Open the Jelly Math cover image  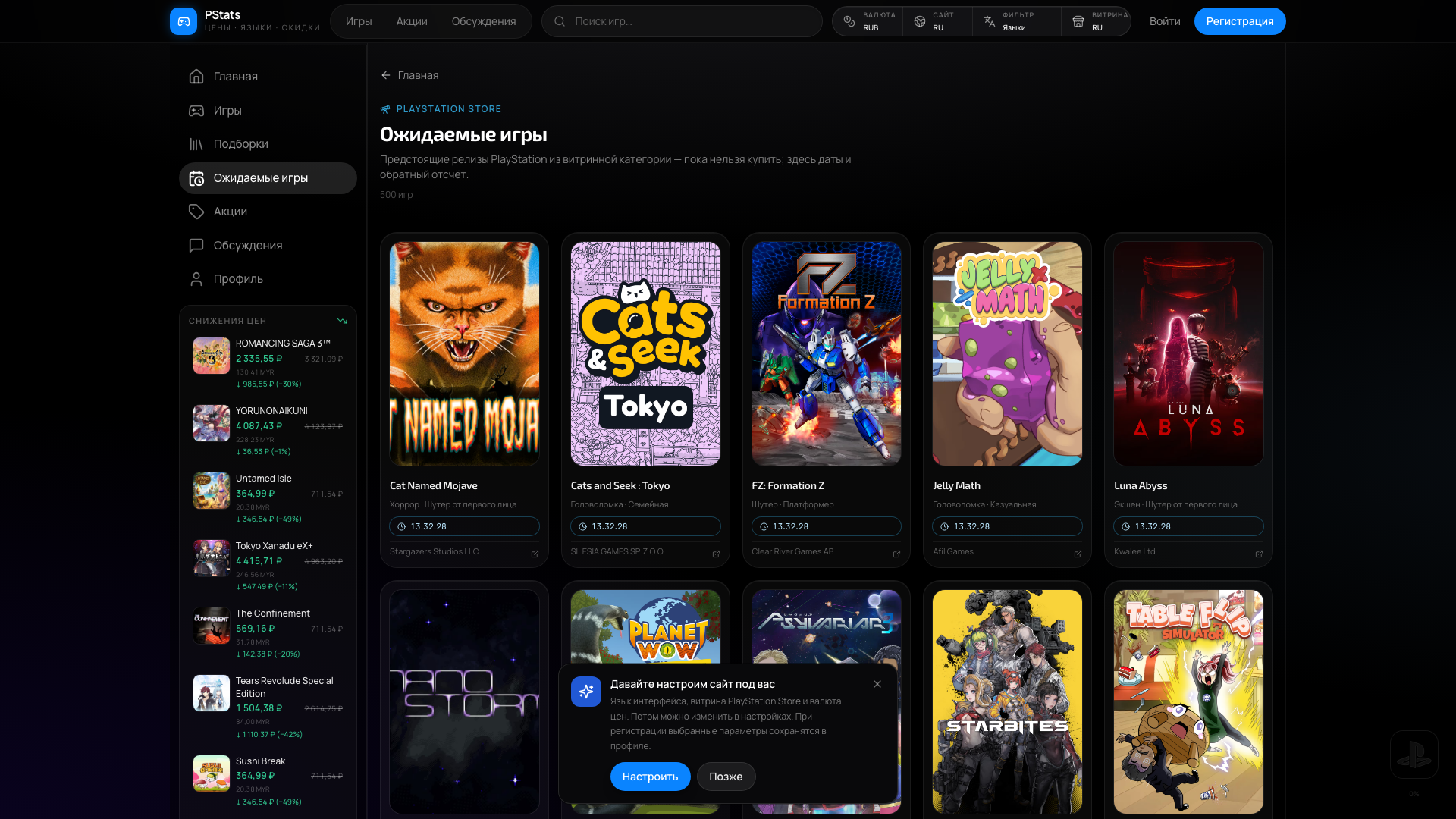click(x=1007, y=353)
